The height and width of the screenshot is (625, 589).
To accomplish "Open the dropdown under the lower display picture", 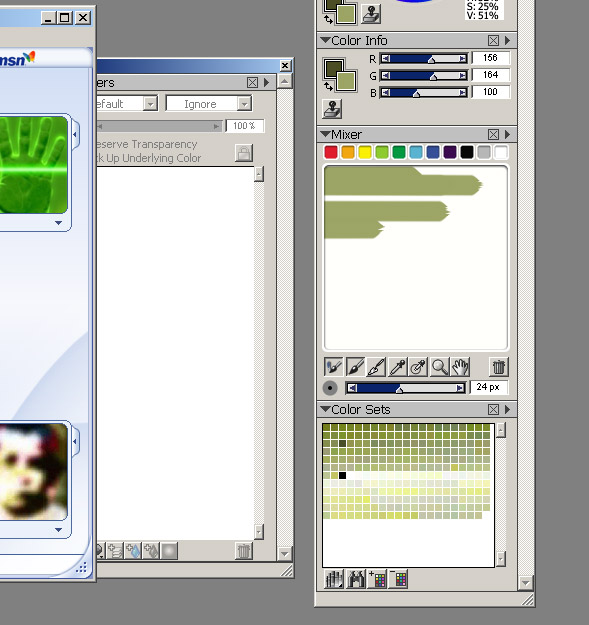I will coord(59,530).
